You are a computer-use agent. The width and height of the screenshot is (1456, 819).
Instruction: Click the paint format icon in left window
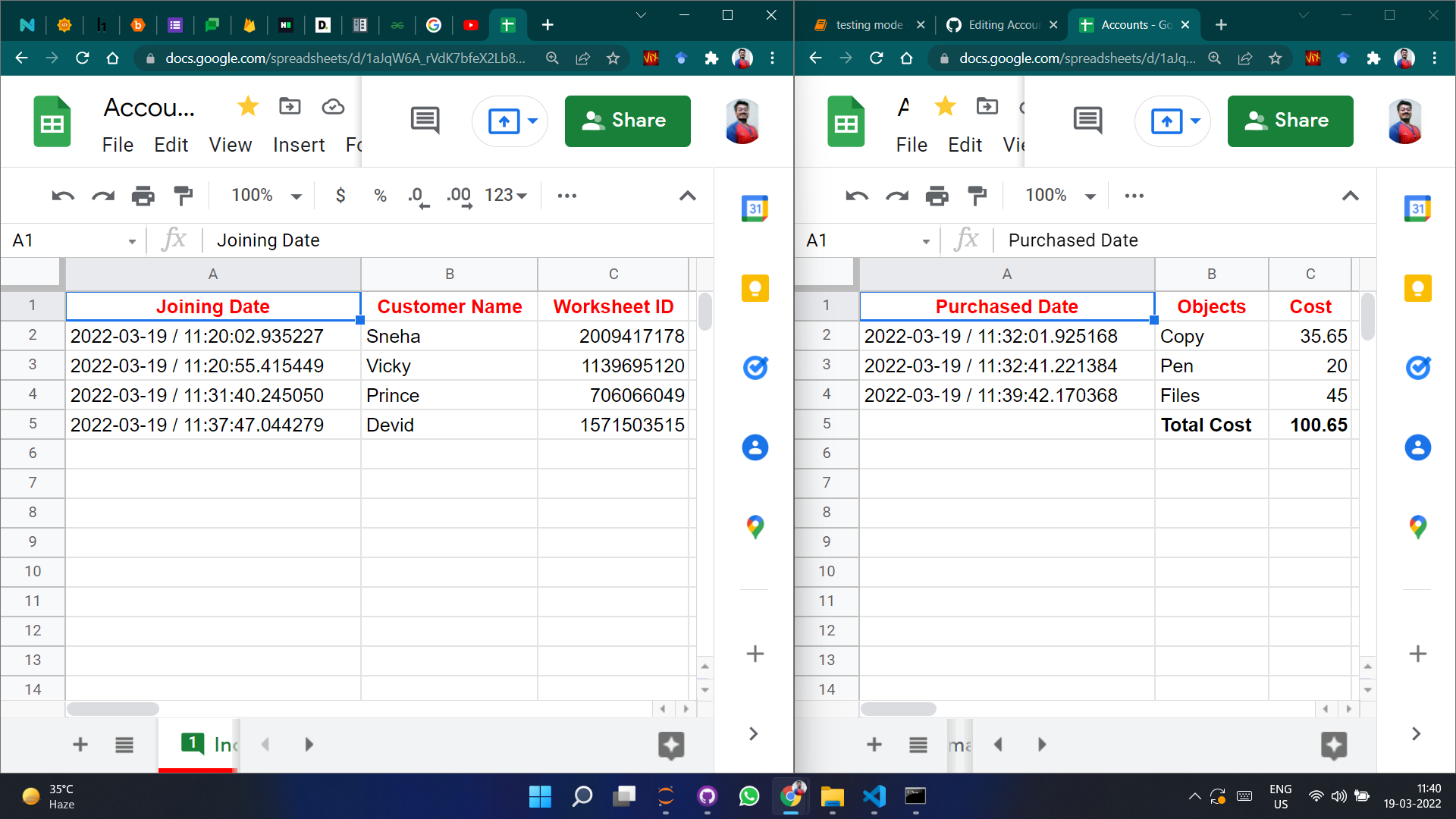(x=183, y=196)
